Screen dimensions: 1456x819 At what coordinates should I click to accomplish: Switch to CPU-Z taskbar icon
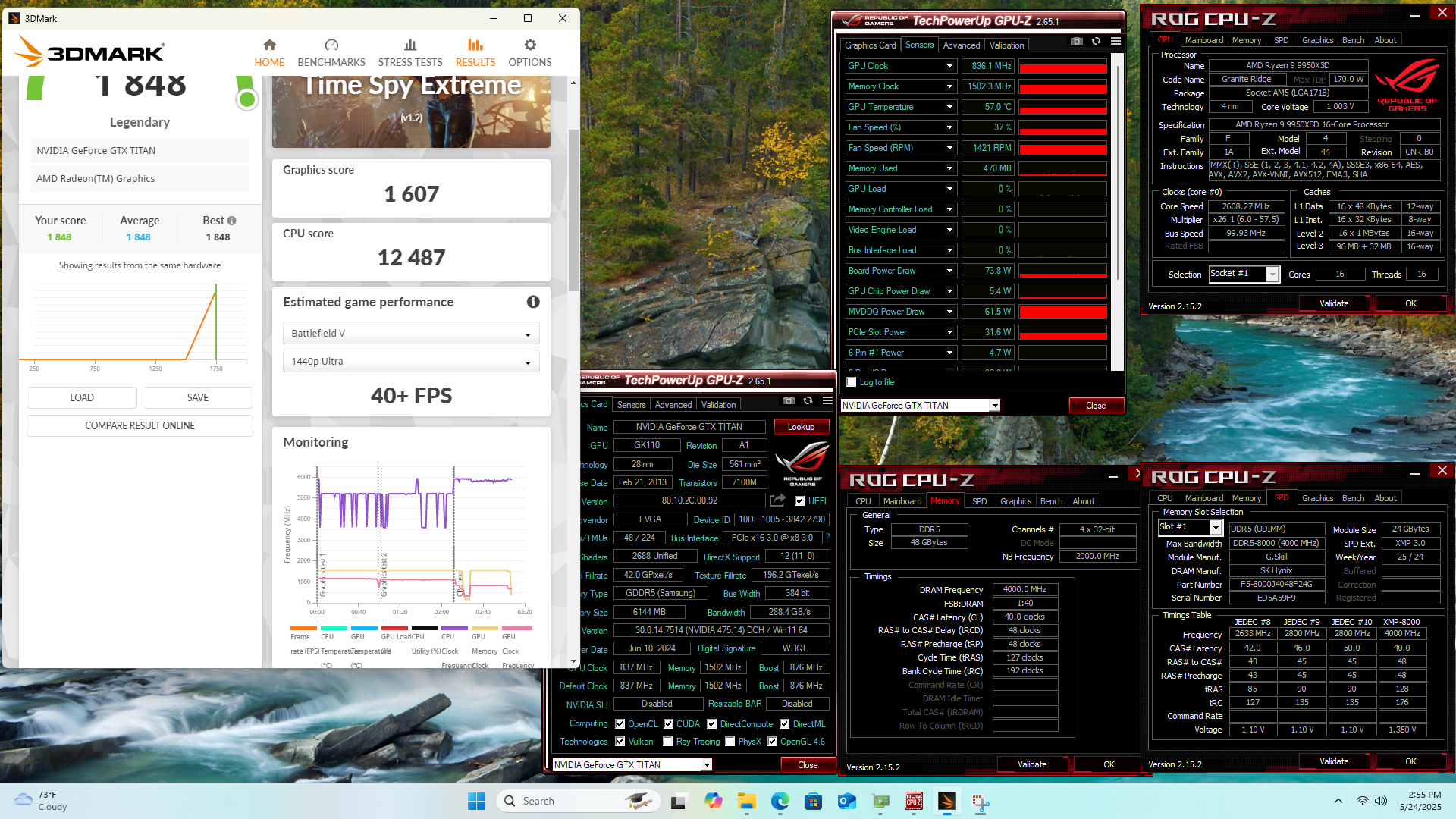(913, 801)
